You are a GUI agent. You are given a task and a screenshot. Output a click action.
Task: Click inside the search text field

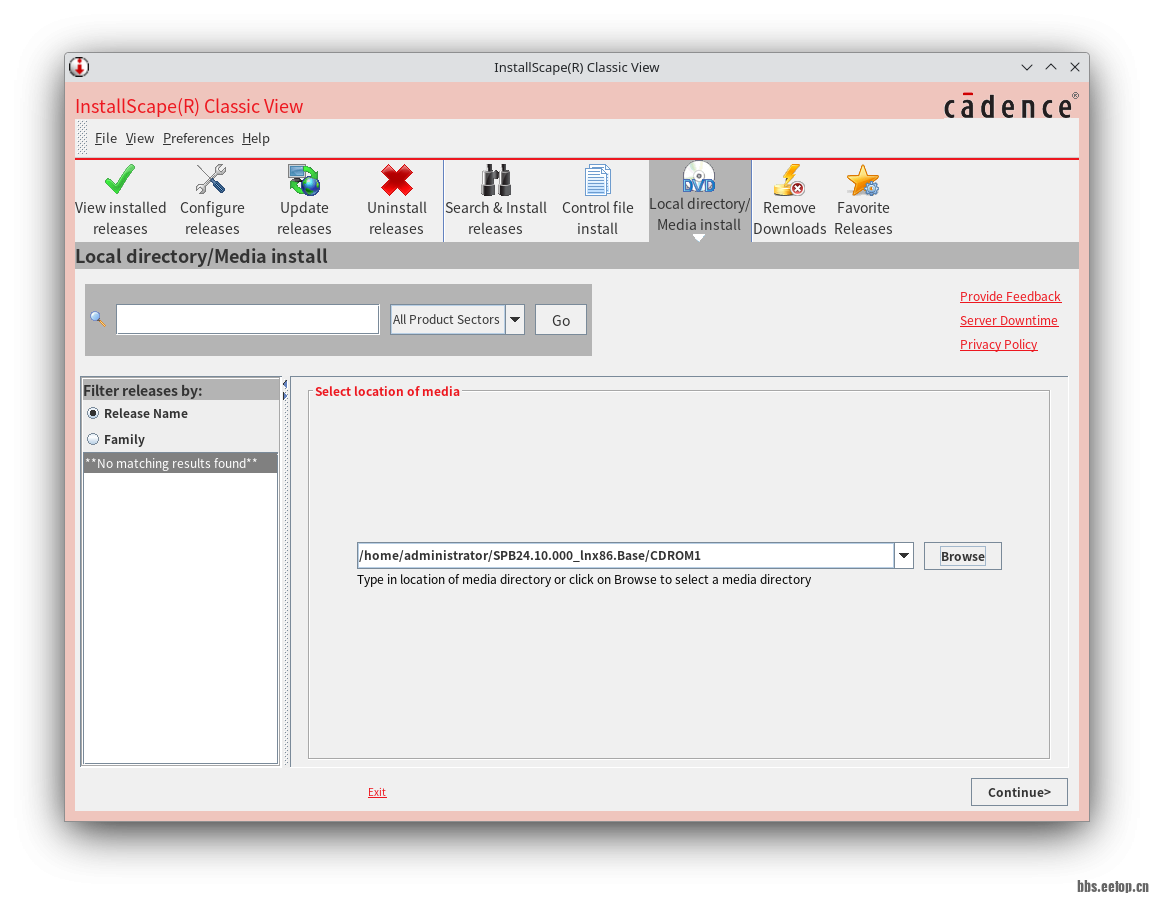click(x=247, y=320)
